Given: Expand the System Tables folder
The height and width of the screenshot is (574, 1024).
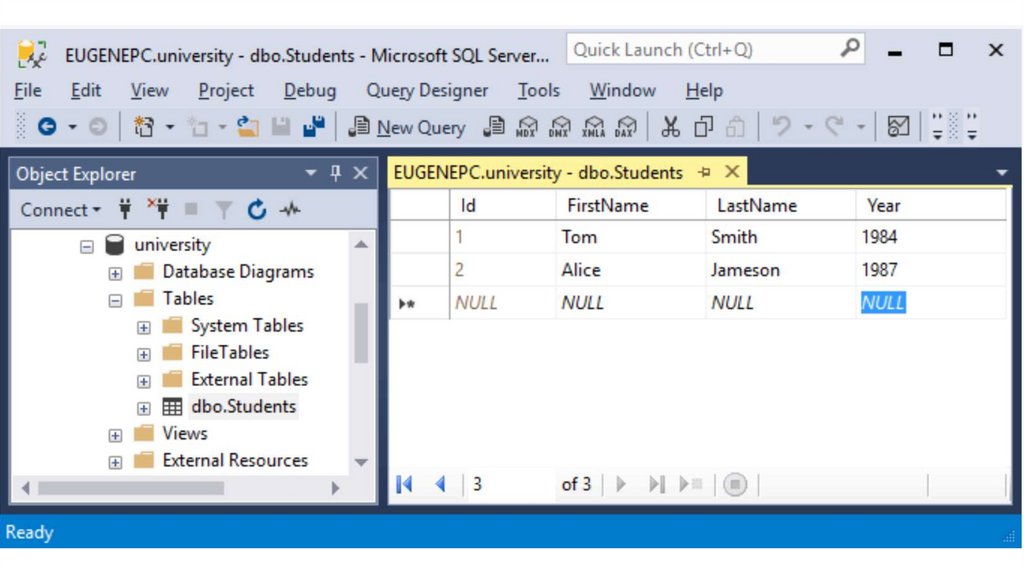Looking at the screenshot, I should 144,327.
